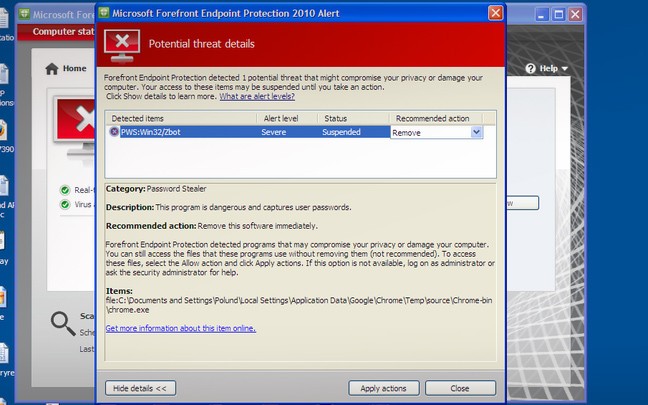Sort by Status column header
The height and width of the screenshot is (405, 648).
[353, 119]
